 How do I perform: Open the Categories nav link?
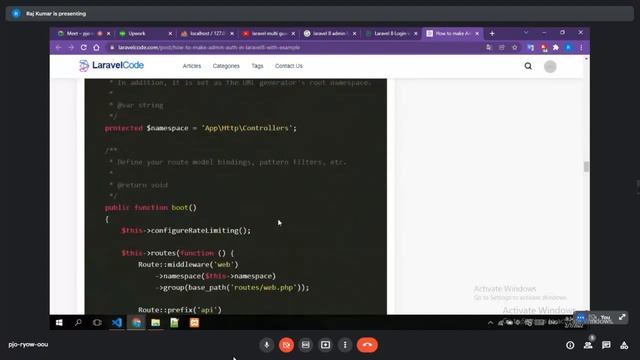226,66
